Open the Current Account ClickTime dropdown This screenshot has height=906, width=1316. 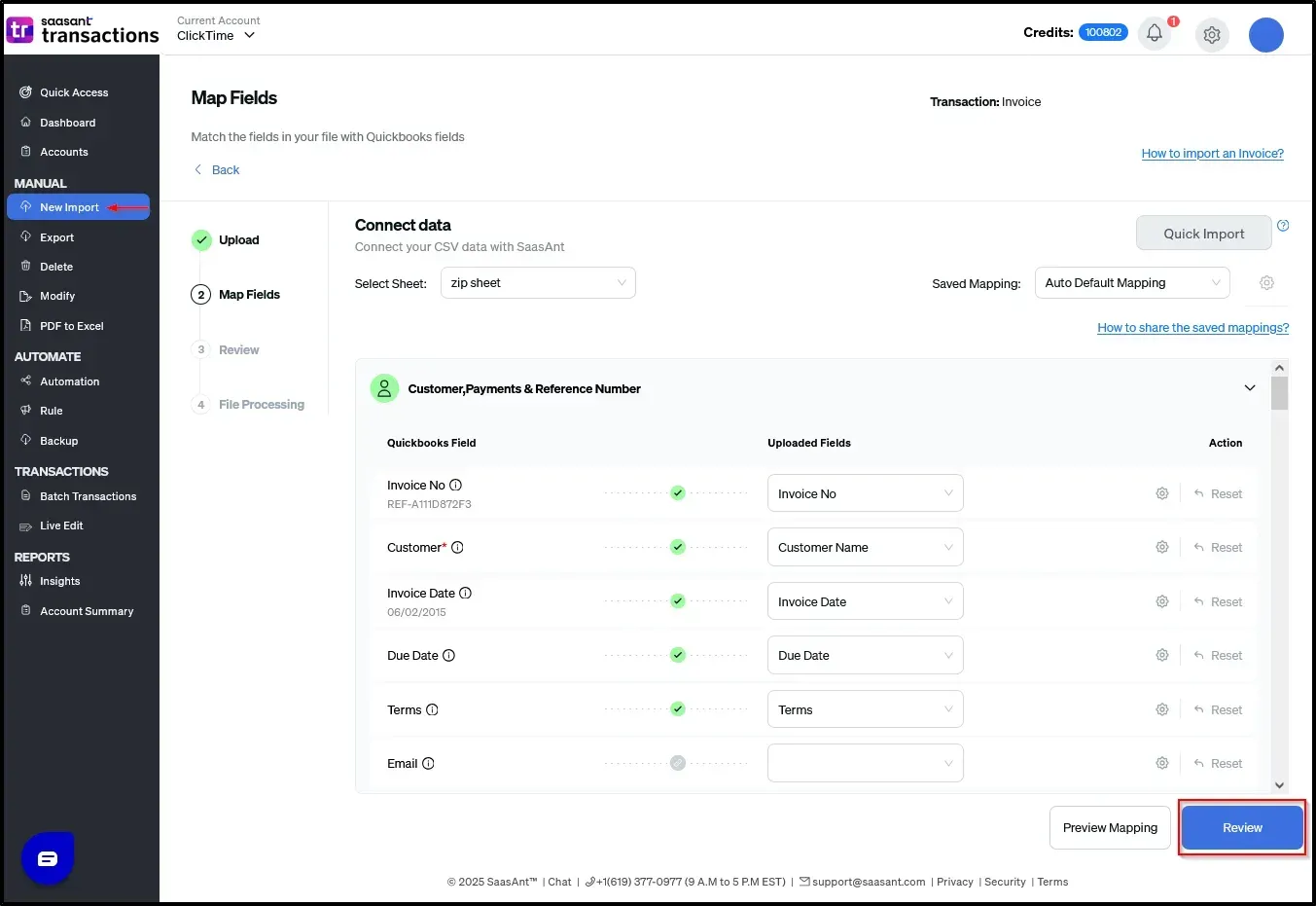coord(216,35)
